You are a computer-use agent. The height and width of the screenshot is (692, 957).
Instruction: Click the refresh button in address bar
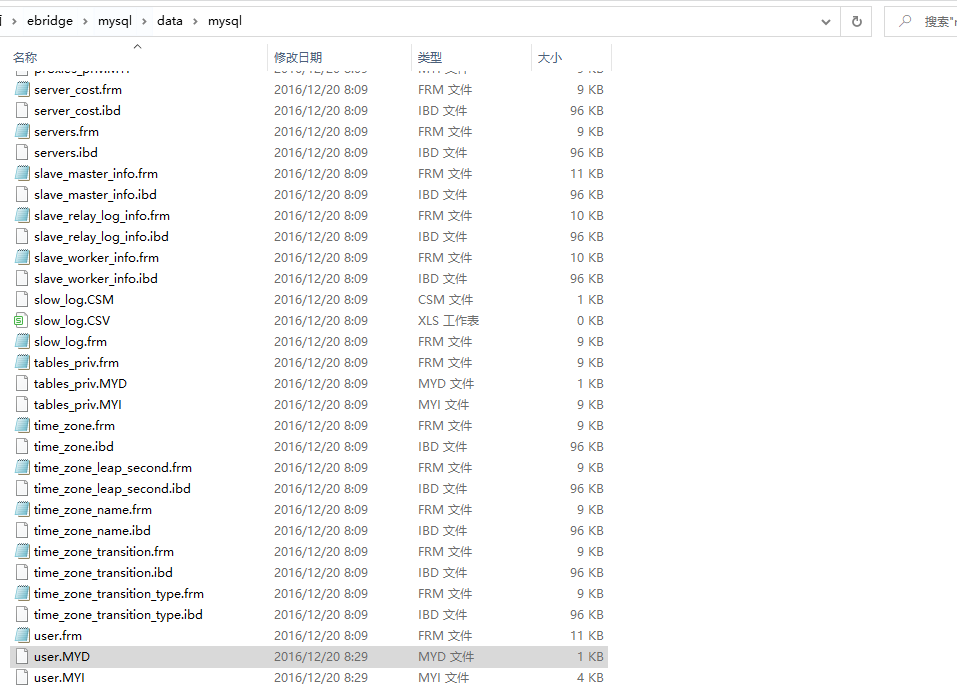tap(857, 21)
